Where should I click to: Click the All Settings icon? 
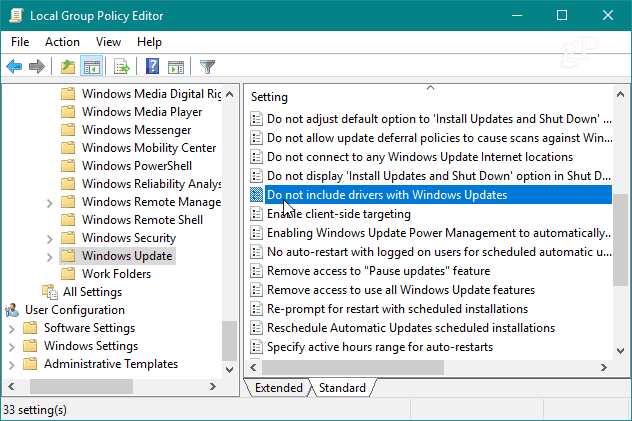pyautogui.click(x=50, y=292)
